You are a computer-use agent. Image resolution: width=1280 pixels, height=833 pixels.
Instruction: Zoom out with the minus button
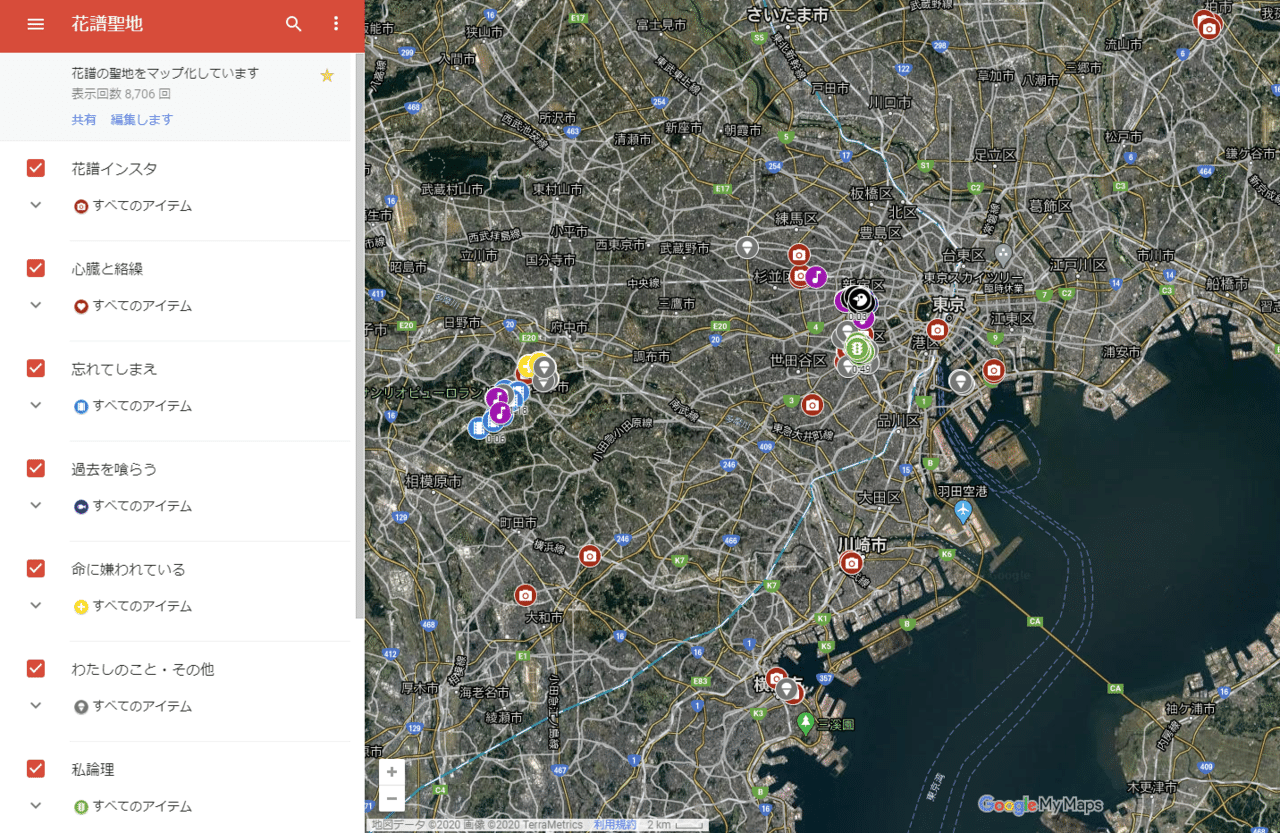(x=392, y=798)
